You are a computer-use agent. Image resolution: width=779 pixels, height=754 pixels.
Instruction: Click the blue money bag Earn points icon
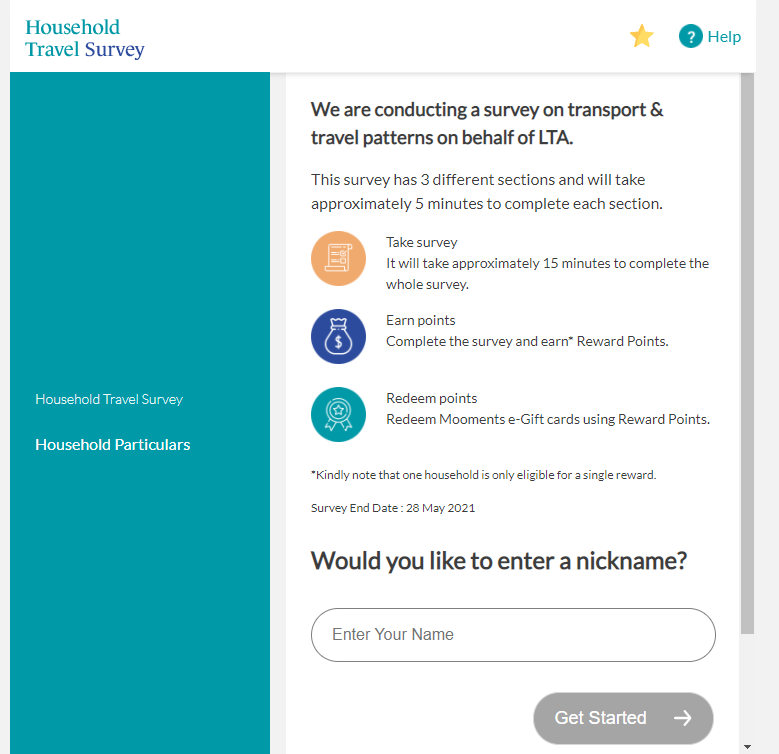click(338, 336)
